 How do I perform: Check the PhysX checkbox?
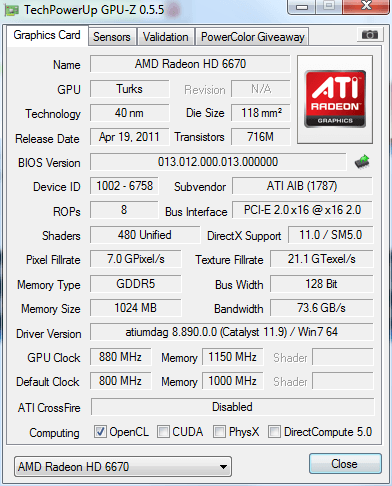[219, 431]
